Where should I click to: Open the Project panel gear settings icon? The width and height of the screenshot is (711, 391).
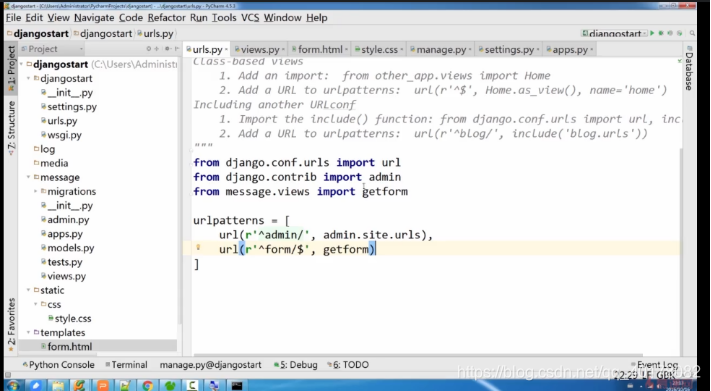tap(167, 49)
